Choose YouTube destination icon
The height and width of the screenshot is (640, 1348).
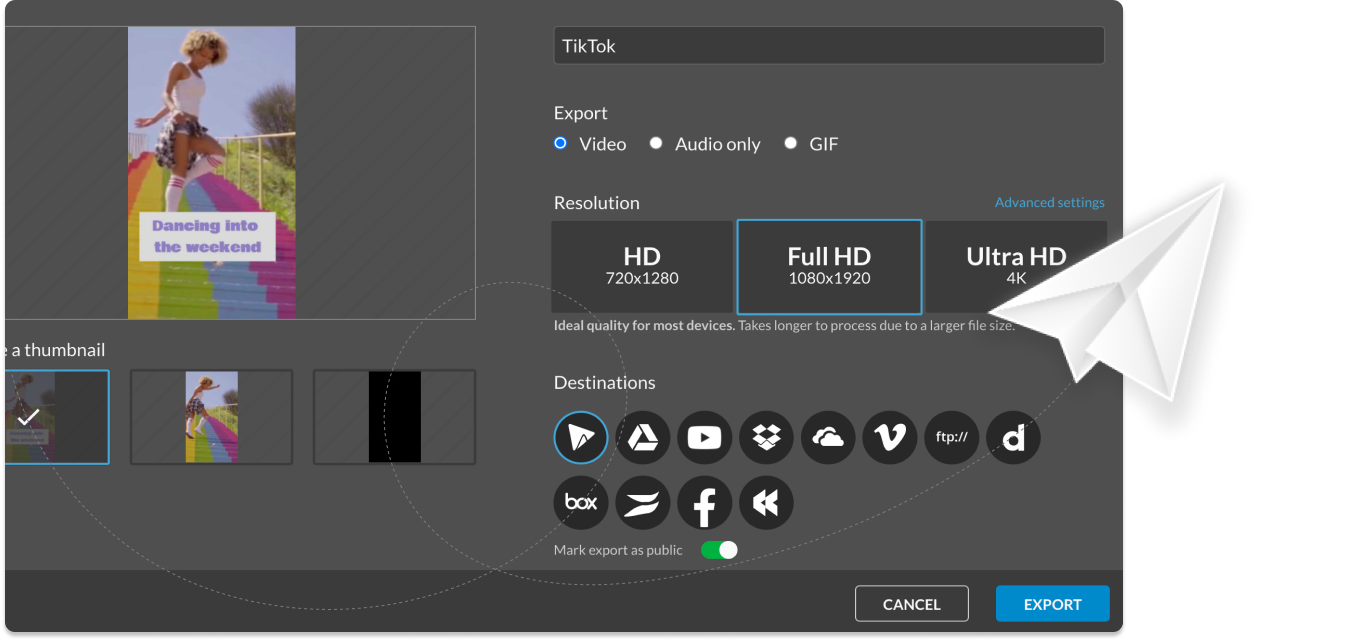[x=704, y=438]
